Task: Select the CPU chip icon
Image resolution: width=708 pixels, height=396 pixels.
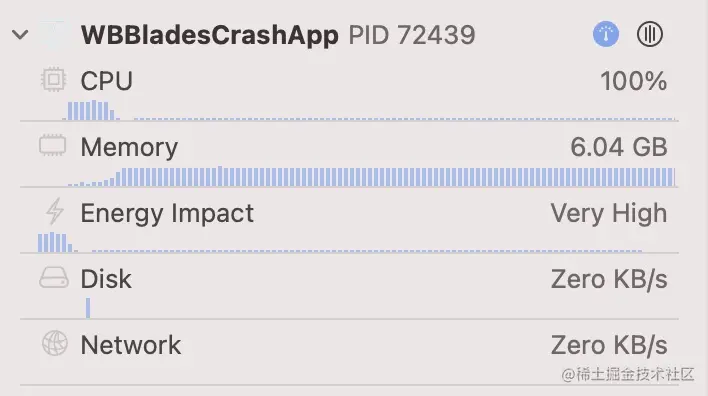Action: click(53, 79)
